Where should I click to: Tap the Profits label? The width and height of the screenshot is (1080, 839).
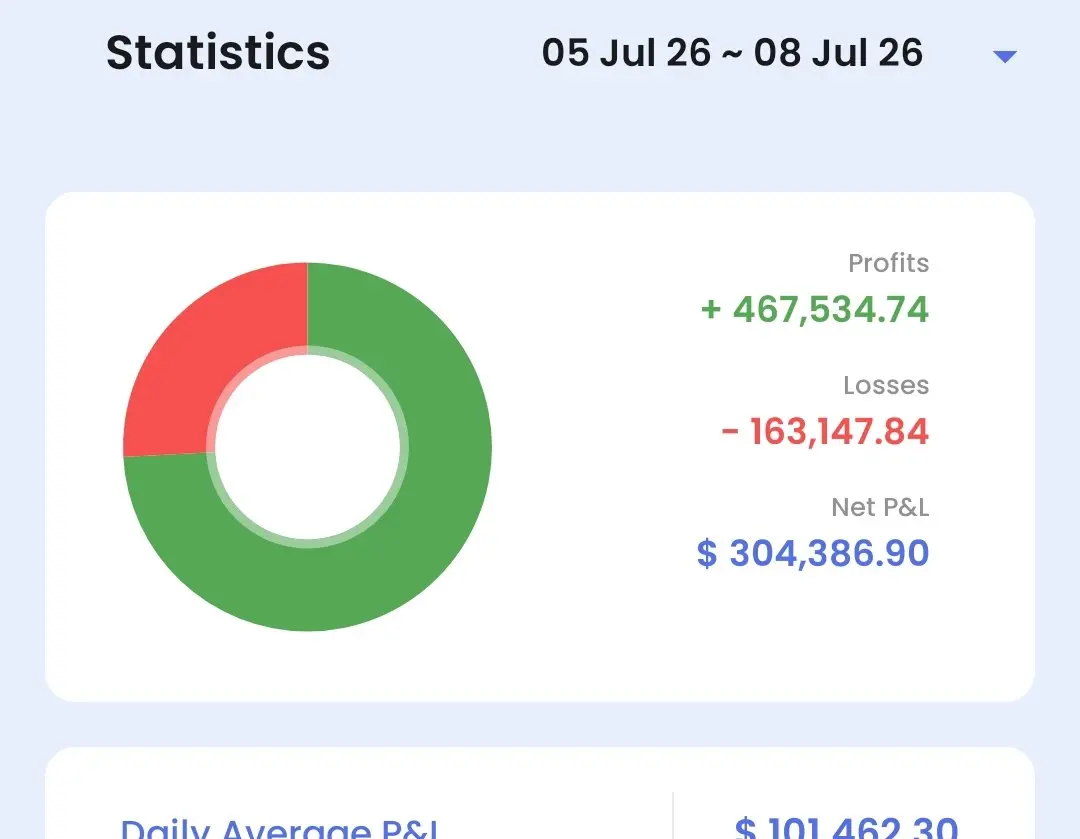tap(888, 263)
